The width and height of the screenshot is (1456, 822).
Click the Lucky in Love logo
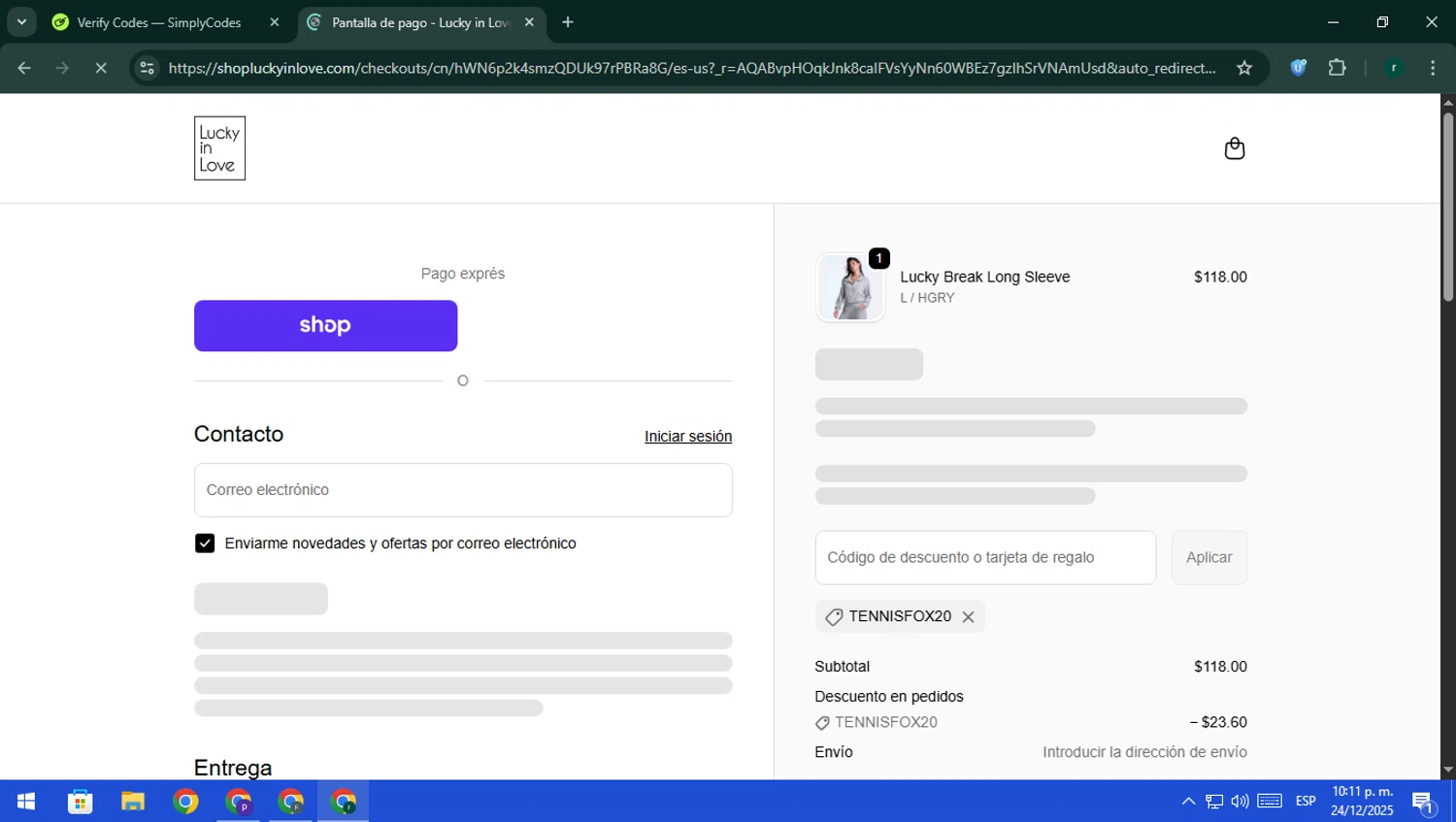(219, 148)
